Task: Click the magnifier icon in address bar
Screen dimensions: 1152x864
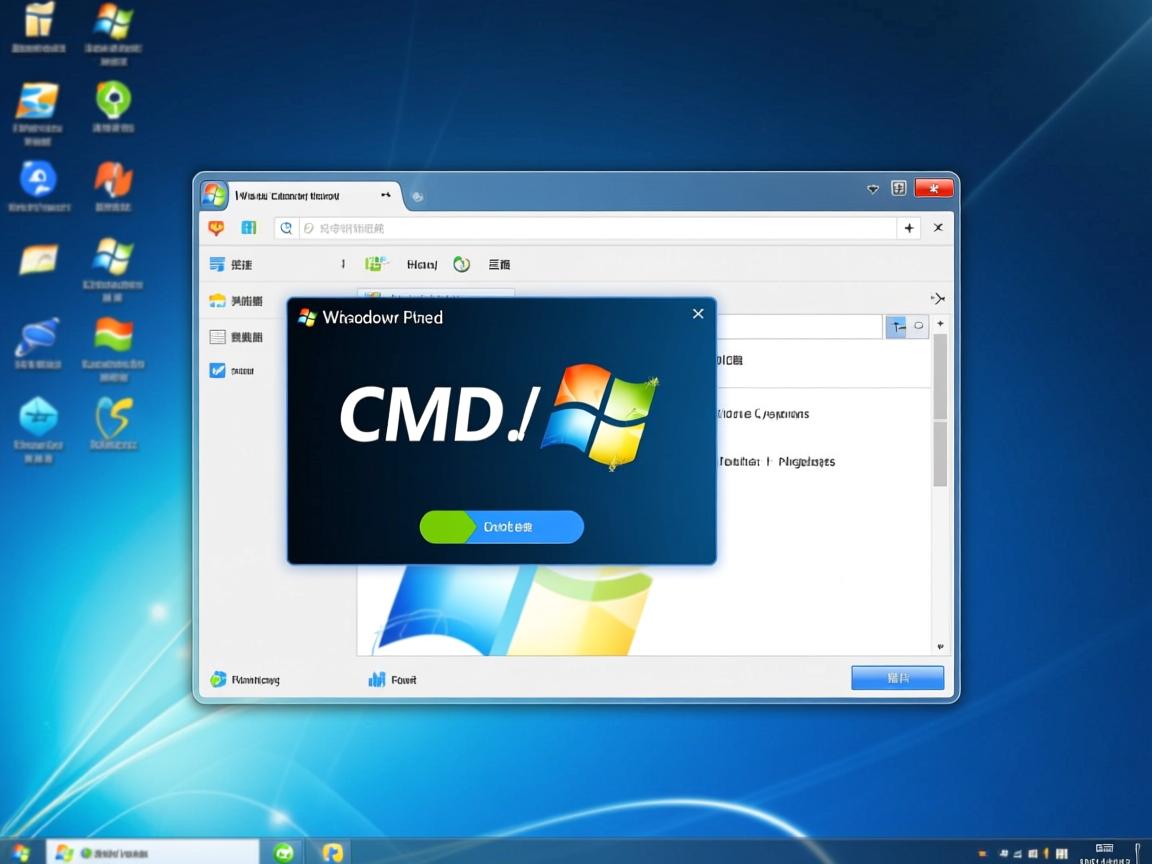Action: coord(286,228)
